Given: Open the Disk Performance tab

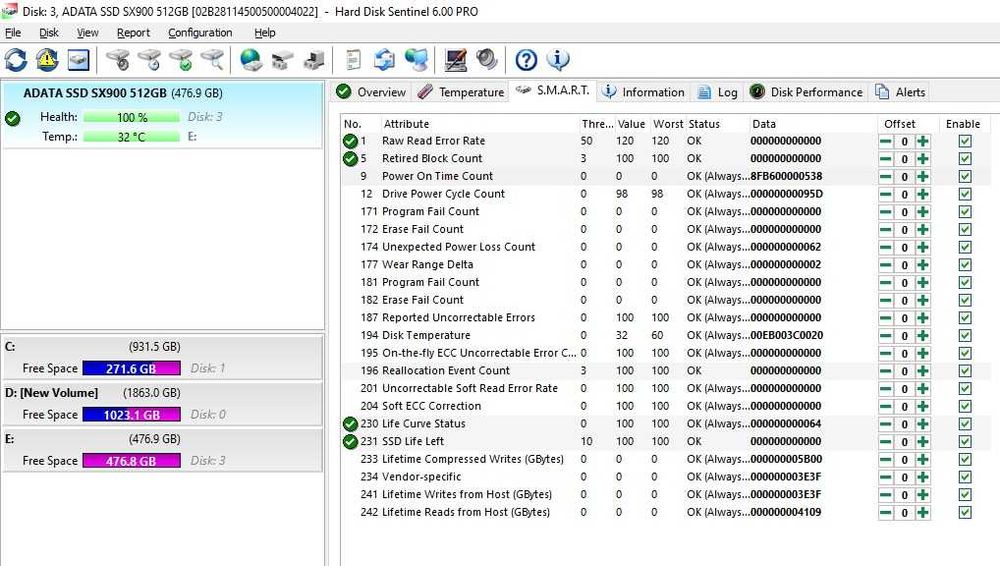Looking at the screenshot, I should 806,92.
